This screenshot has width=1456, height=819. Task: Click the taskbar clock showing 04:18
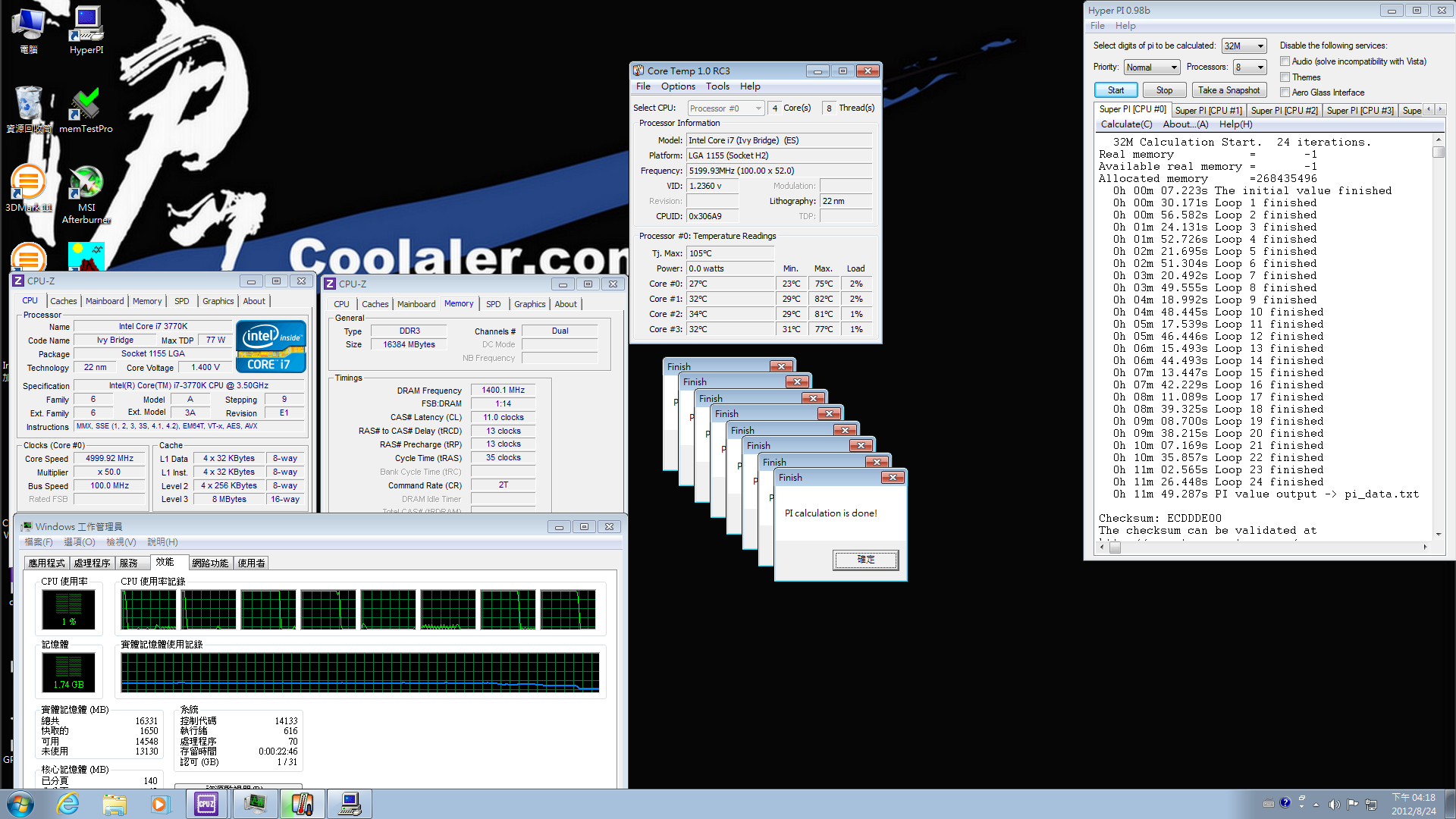click(1414, 804)
